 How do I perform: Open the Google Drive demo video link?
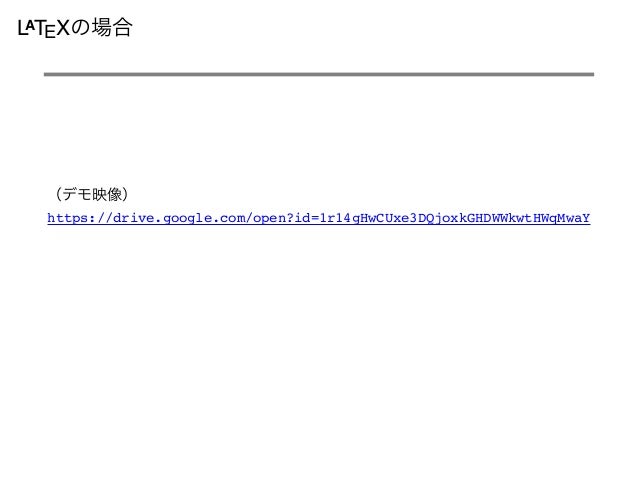click(319, 218)
